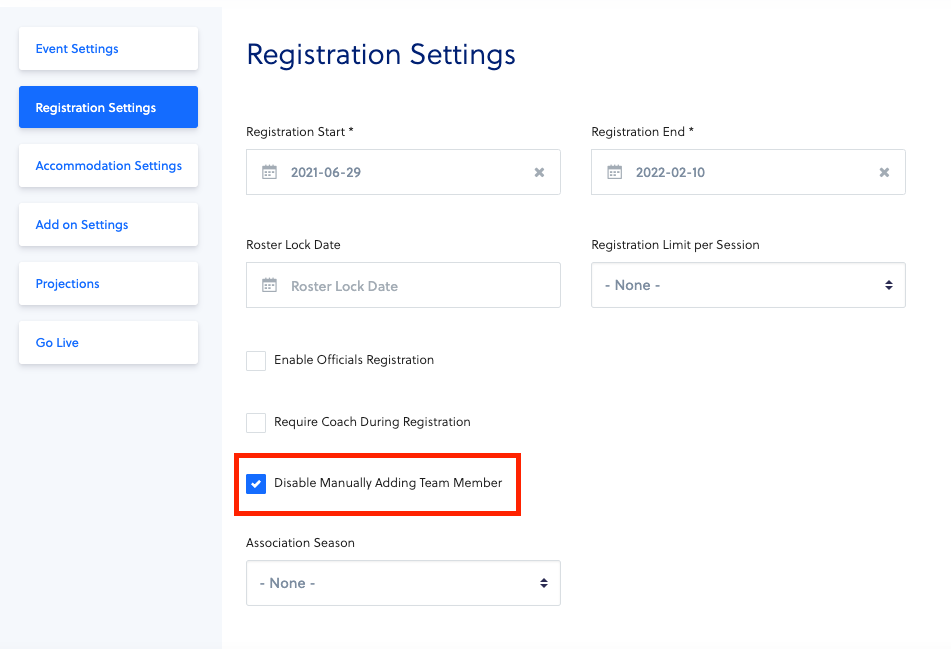951x649 pixels.
Task: Click the Roster Lock Date calendar icon
Action: [x=269, y=285]
